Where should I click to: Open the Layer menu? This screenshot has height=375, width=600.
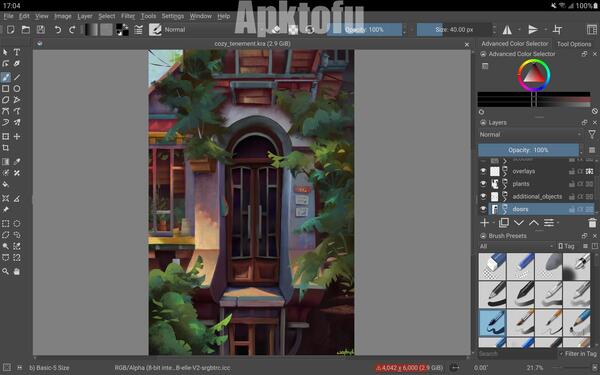coord(85,16)
